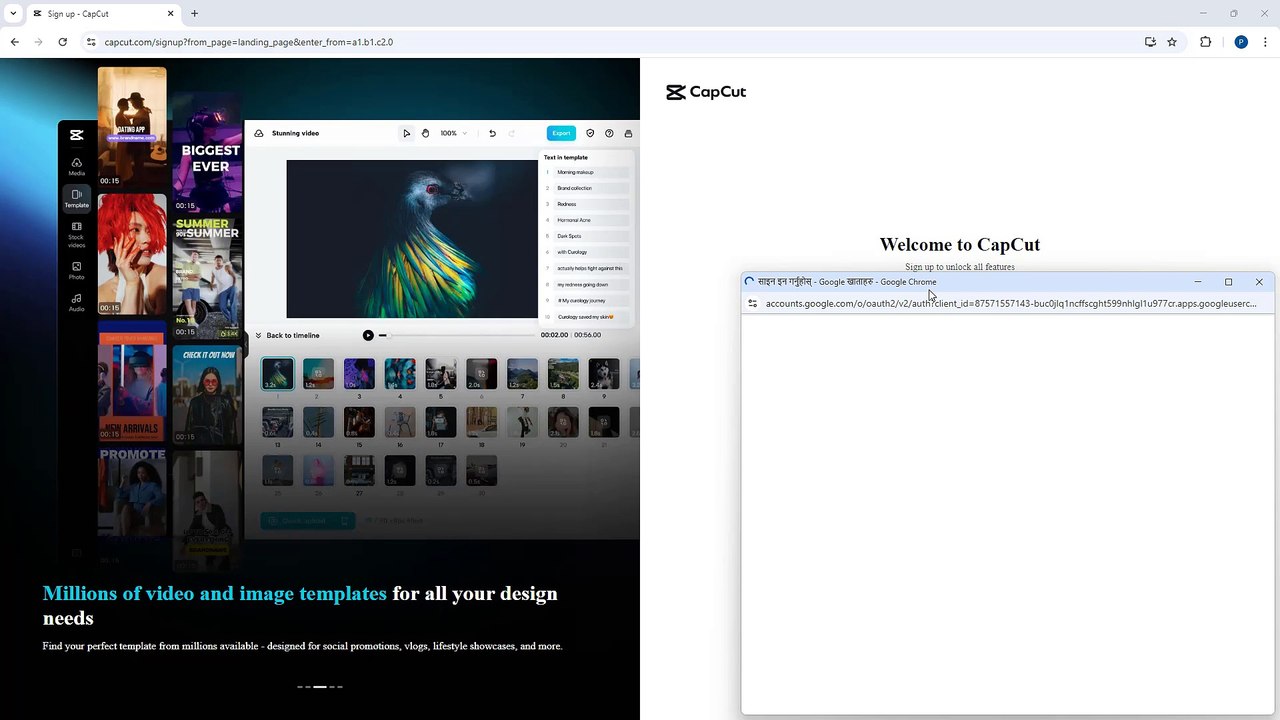The image size is (1280, 720).
Task: Select the Media icon in promo sidebar
Action: tap(76, 166)
